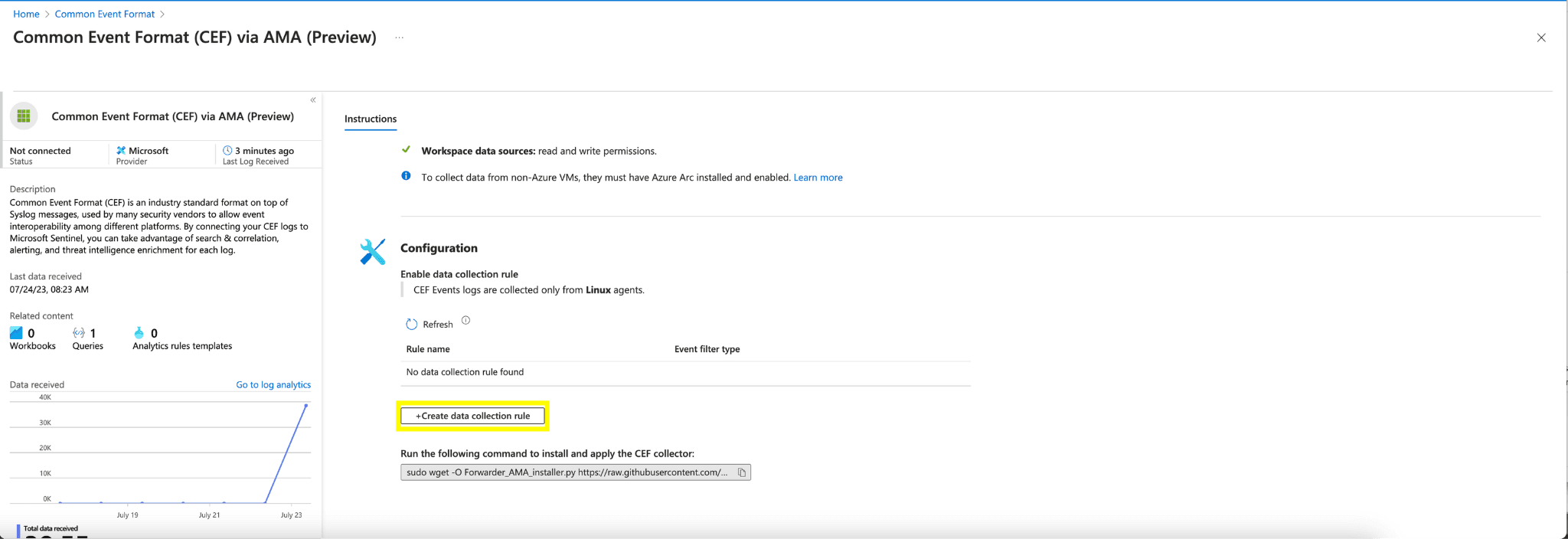Click the Workbooks icon
This screenshot has width=1568, height=539.
pyautogui.click(x=16, y=333)
